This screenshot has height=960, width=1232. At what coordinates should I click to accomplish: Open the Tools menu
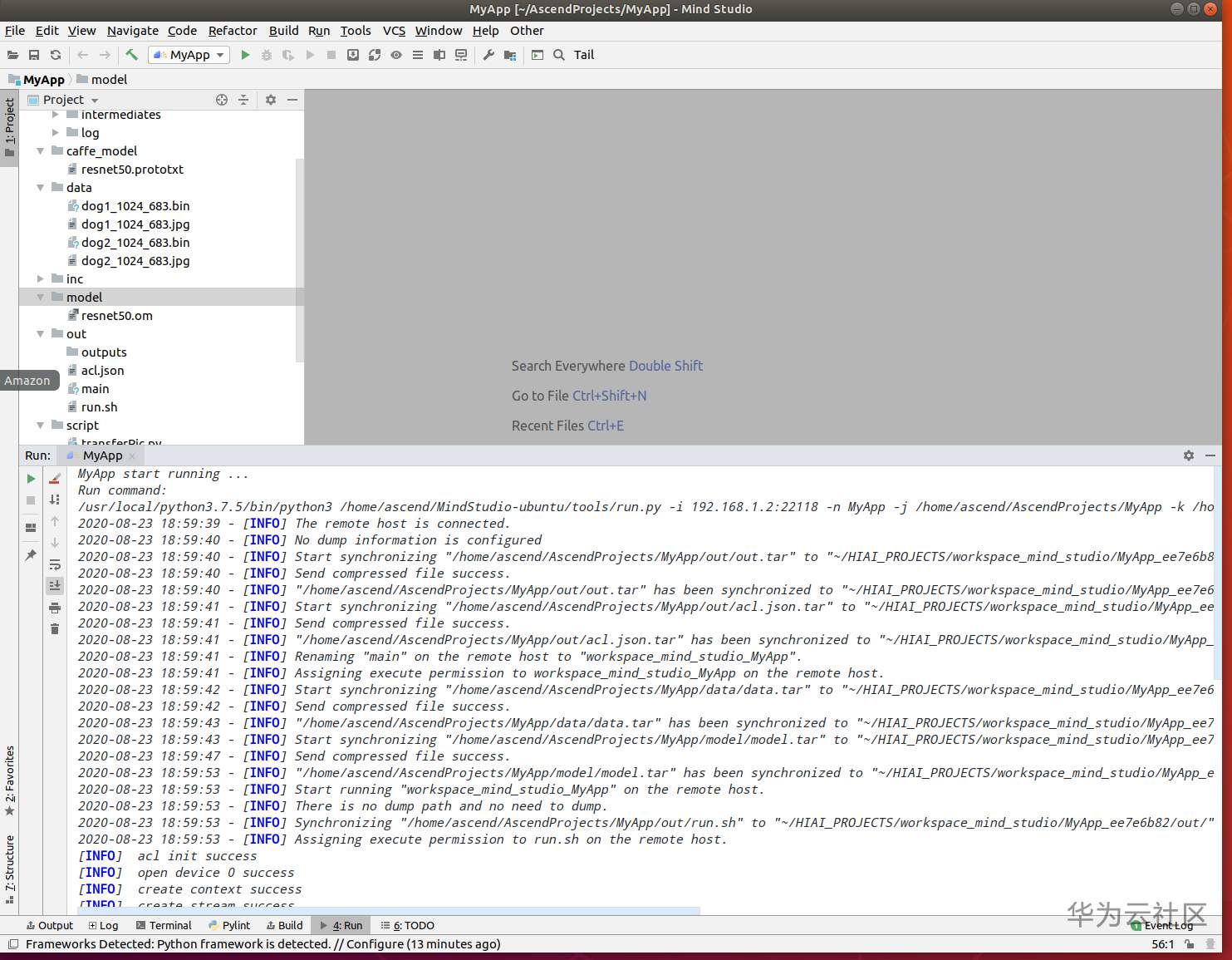click(x=356, y=31)
